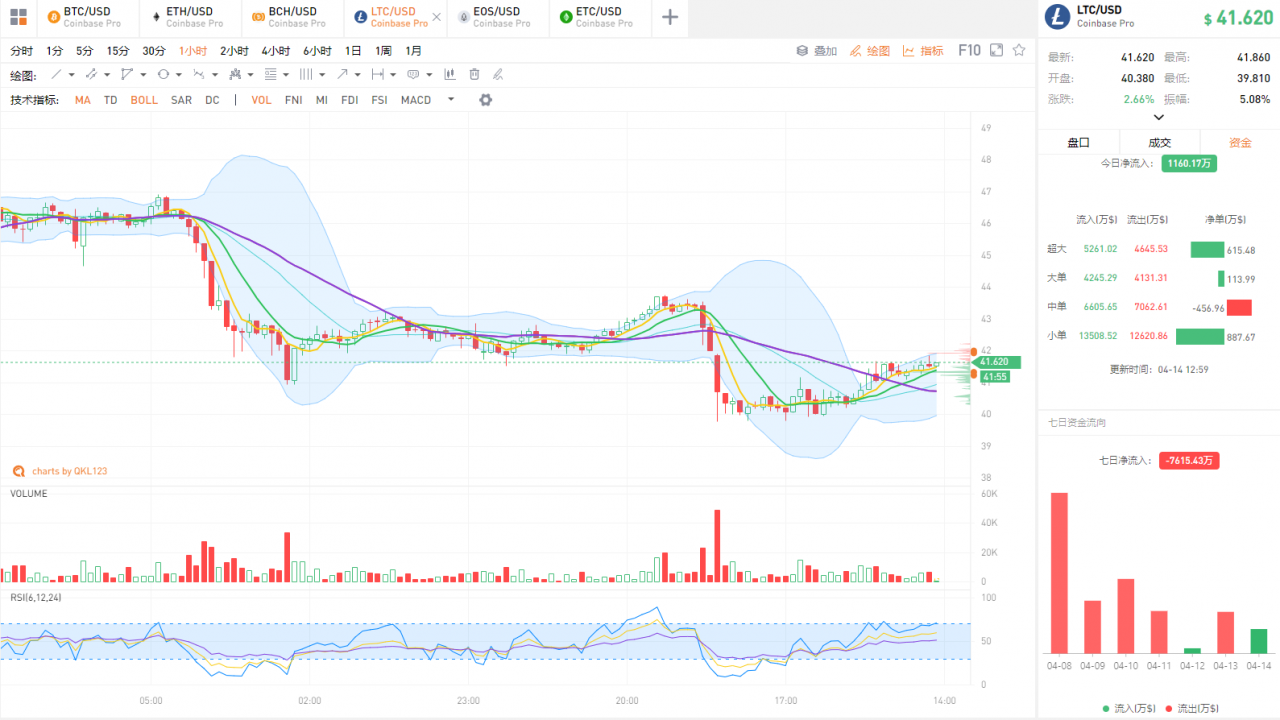Click the 04-14 green inflow bar
Image resolution: width=1280 pixels, height=720 pixels.
(x=1258, y=641)
